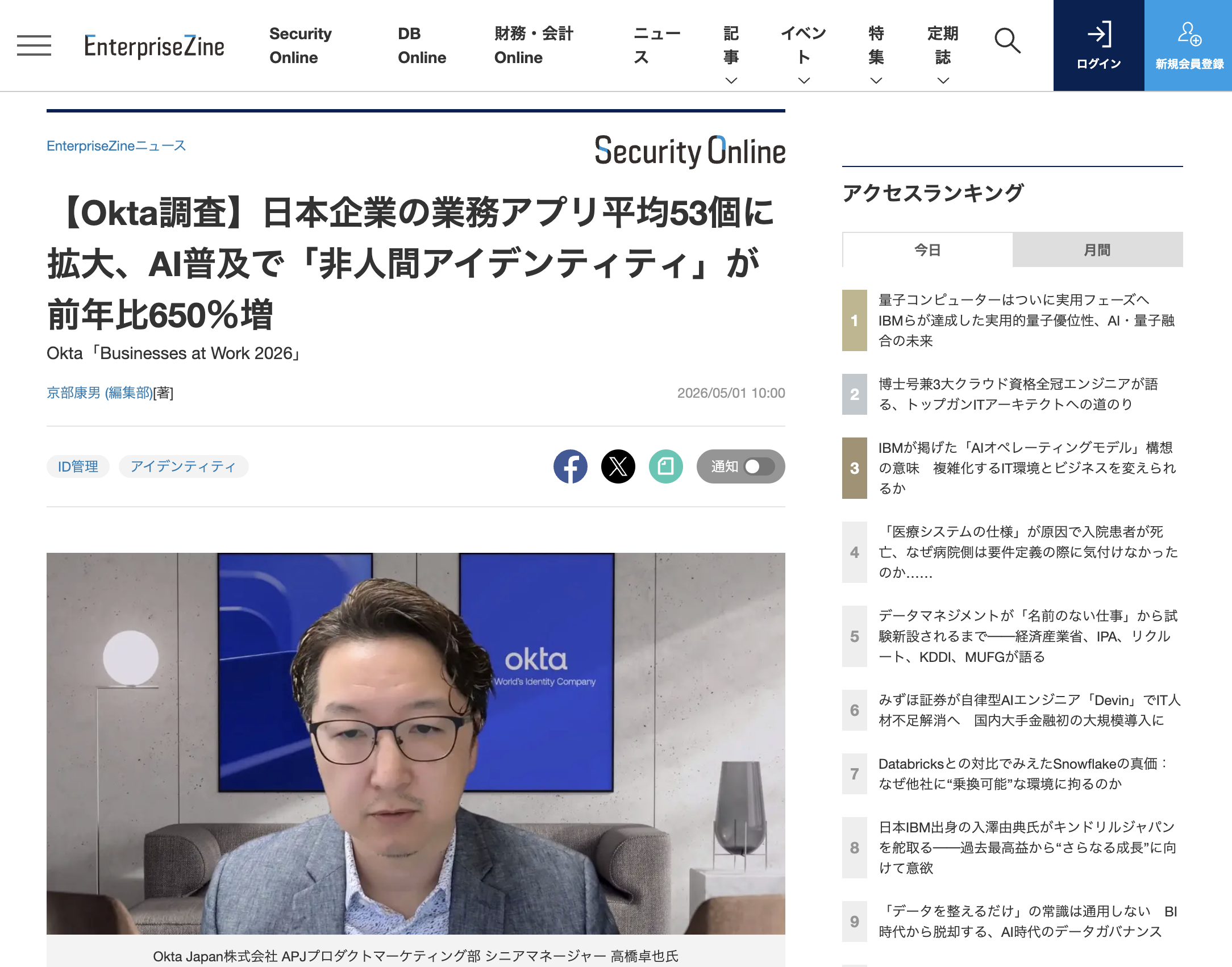Click the search magnifier icon
This screenshot has width=1232, height=967.
click(x=1008, y=41)
